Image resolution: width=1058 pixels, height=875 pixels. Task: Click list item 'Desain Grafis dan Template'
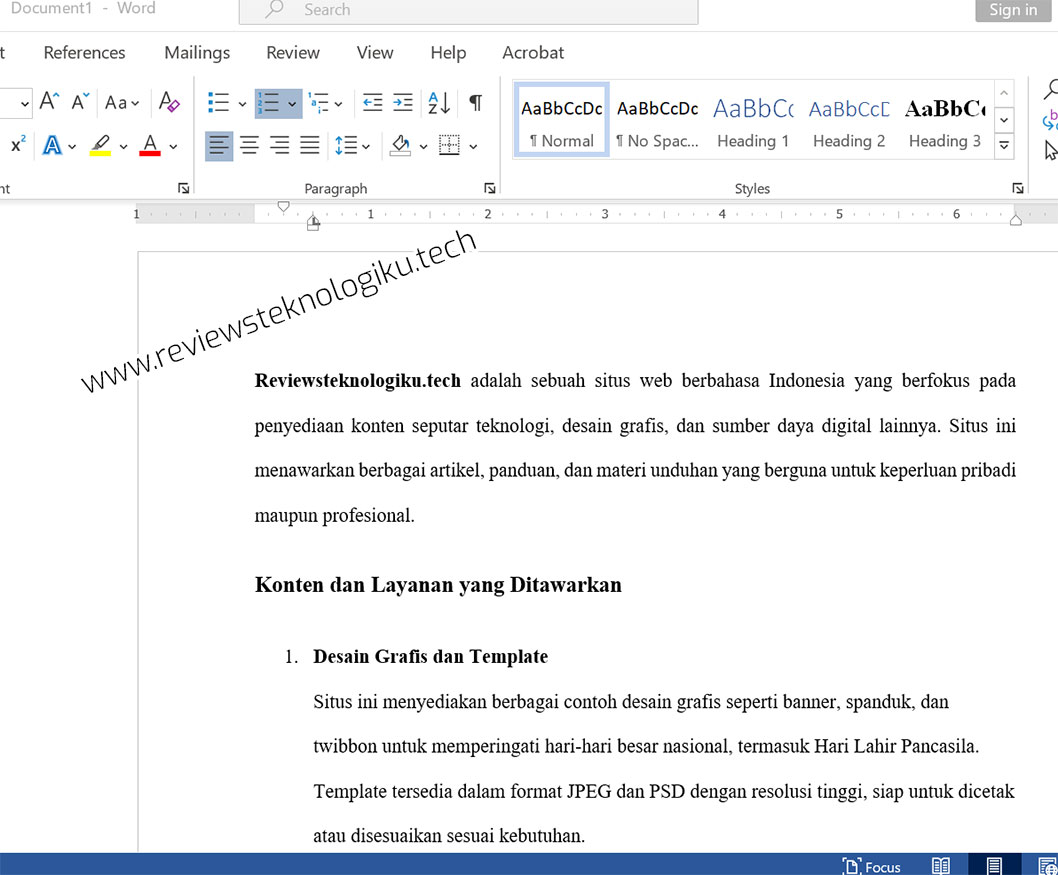(430, 656)
